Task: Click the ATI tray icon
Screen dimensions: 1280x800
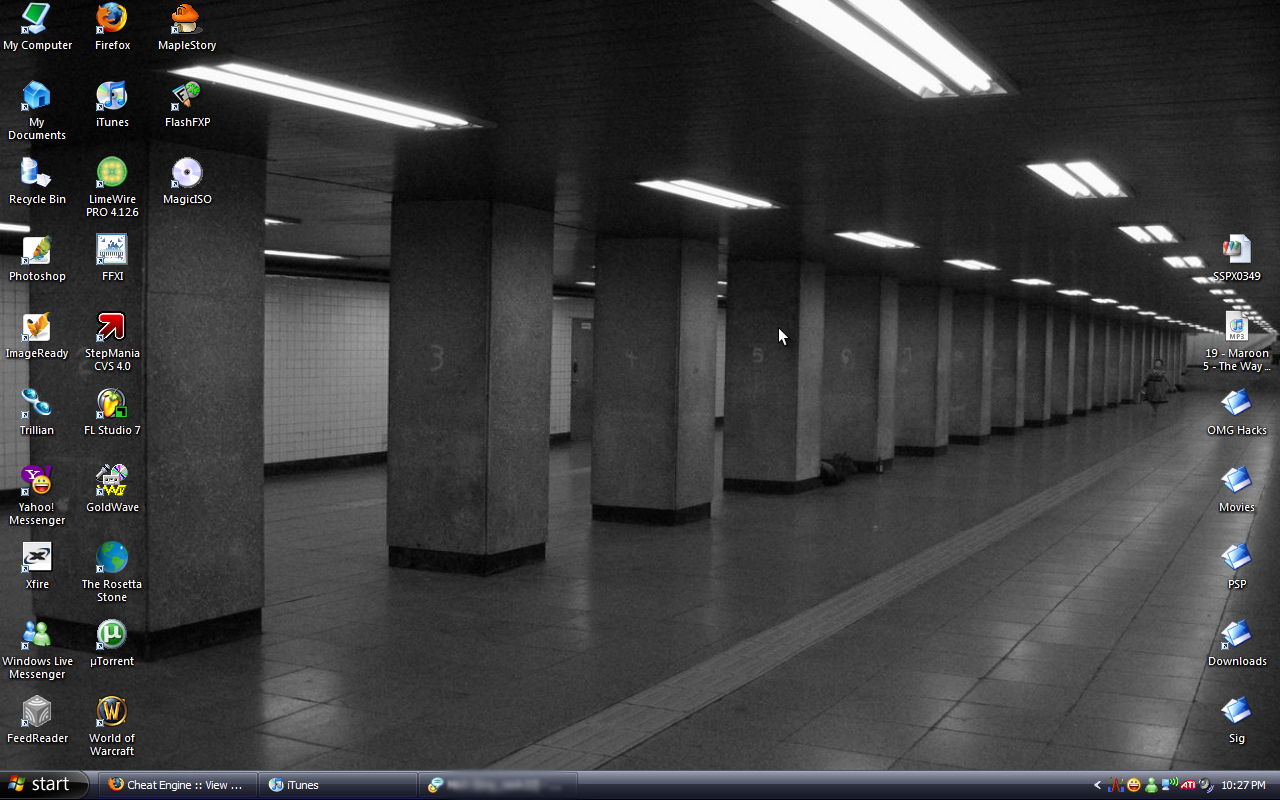Action: pyautogui.click(x=1187, y=785)
